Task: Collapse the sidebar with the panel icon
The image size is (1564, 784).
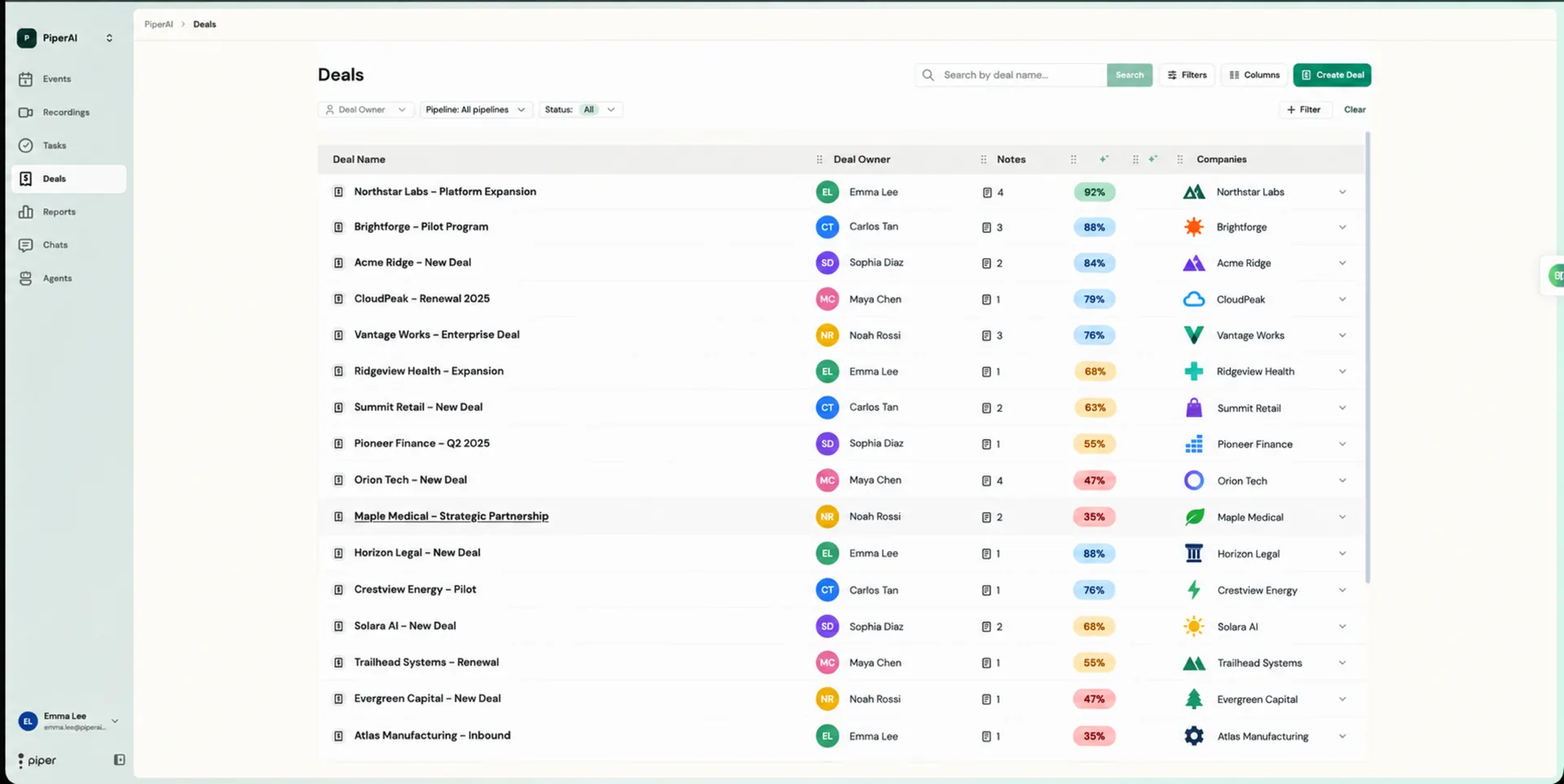Action: click(x=119, y=760)
